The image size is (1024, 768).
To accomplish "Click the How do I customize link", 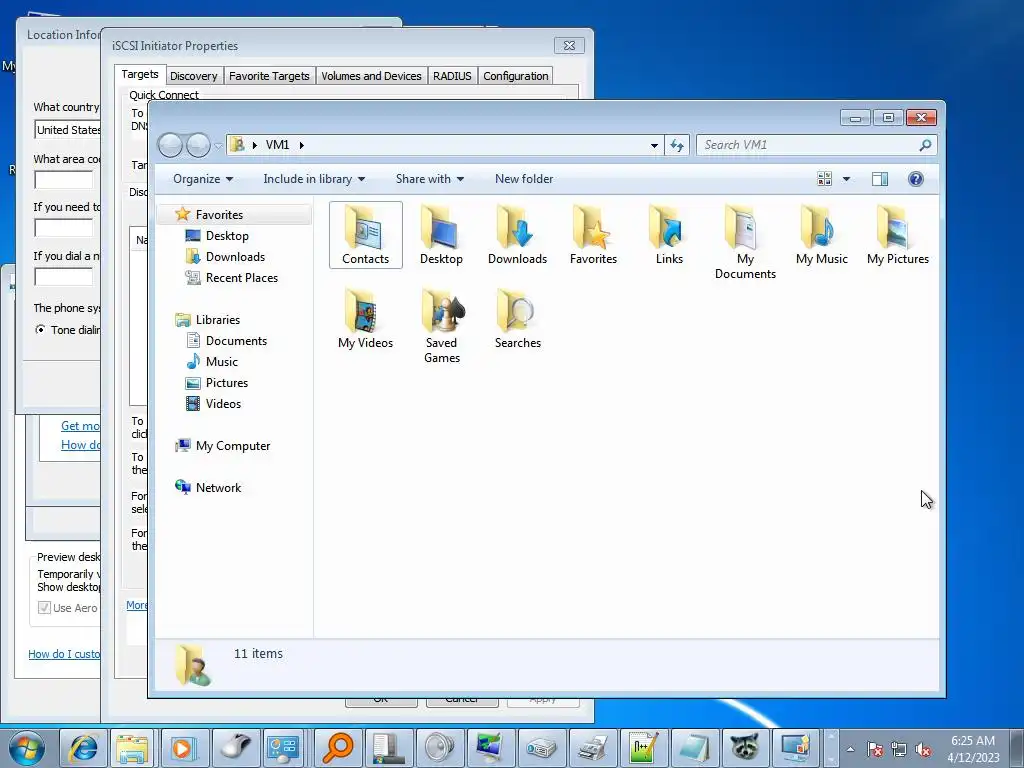I will click(64, 654).
